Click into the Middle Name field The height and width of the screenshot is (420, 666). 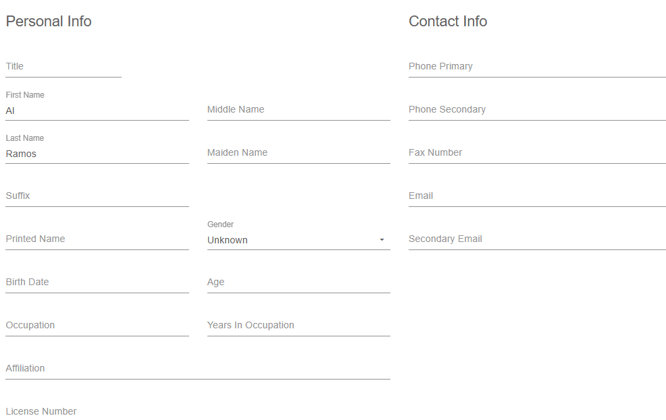pos(298,110)
